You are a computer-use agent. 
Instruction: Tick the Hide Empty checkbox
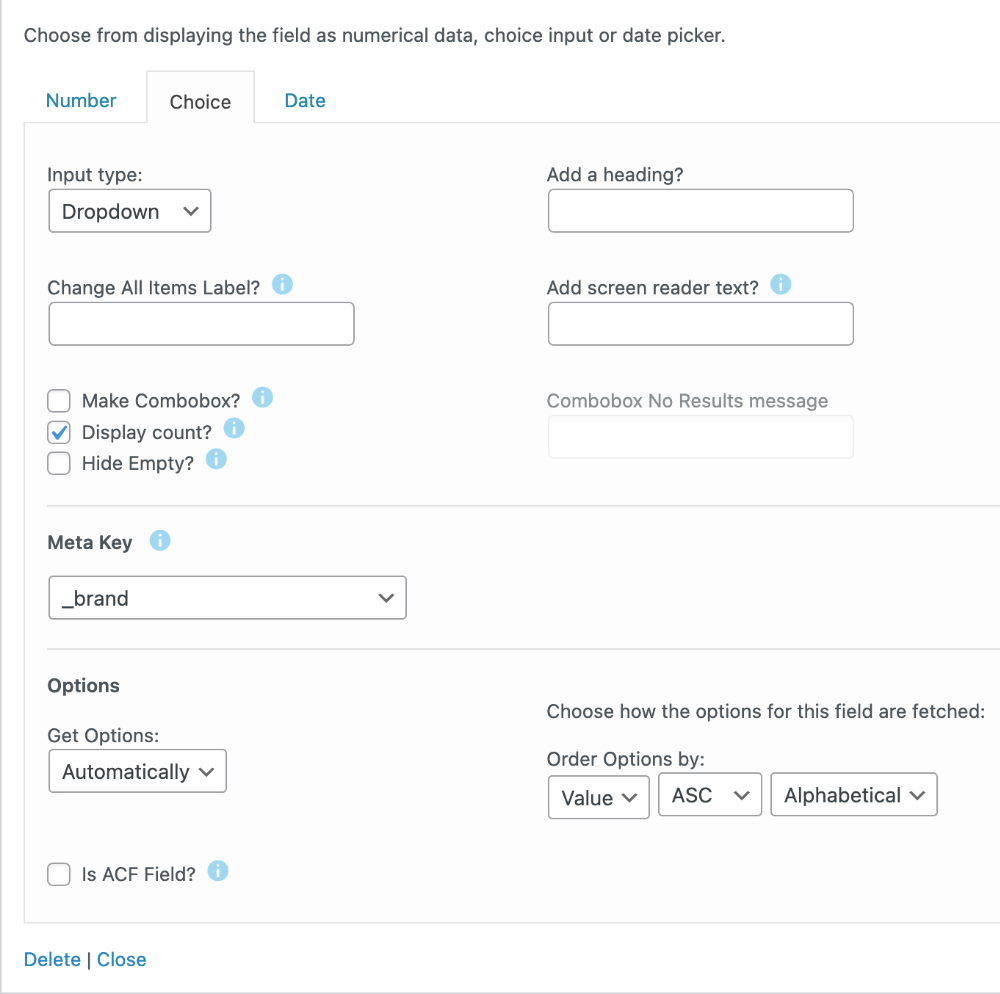pos(60,463)
